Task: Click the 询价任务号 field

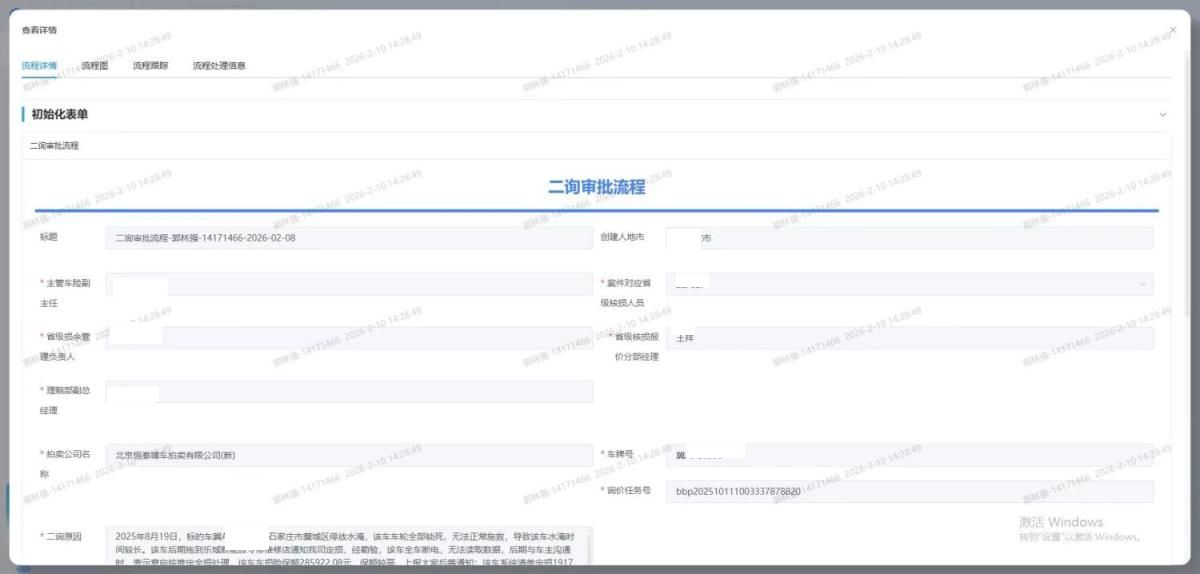Action: coord(908,491)
